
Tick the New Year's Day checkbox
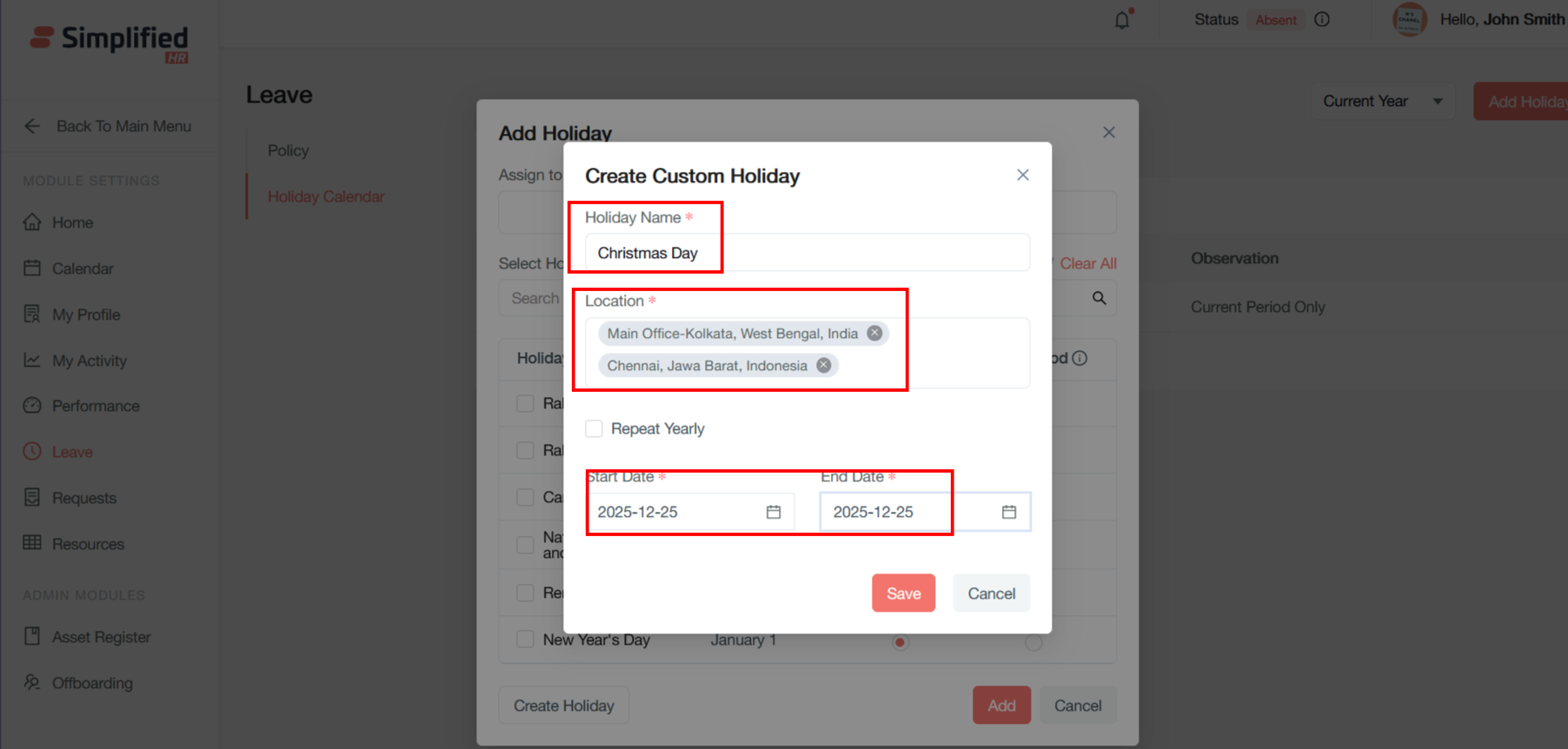525,640
